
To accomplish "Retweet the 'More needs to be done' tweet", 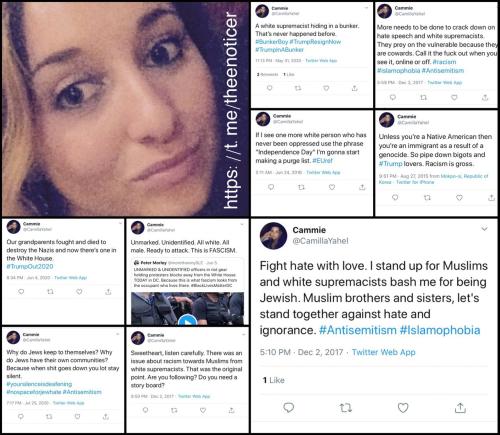I will click(423, 97).
